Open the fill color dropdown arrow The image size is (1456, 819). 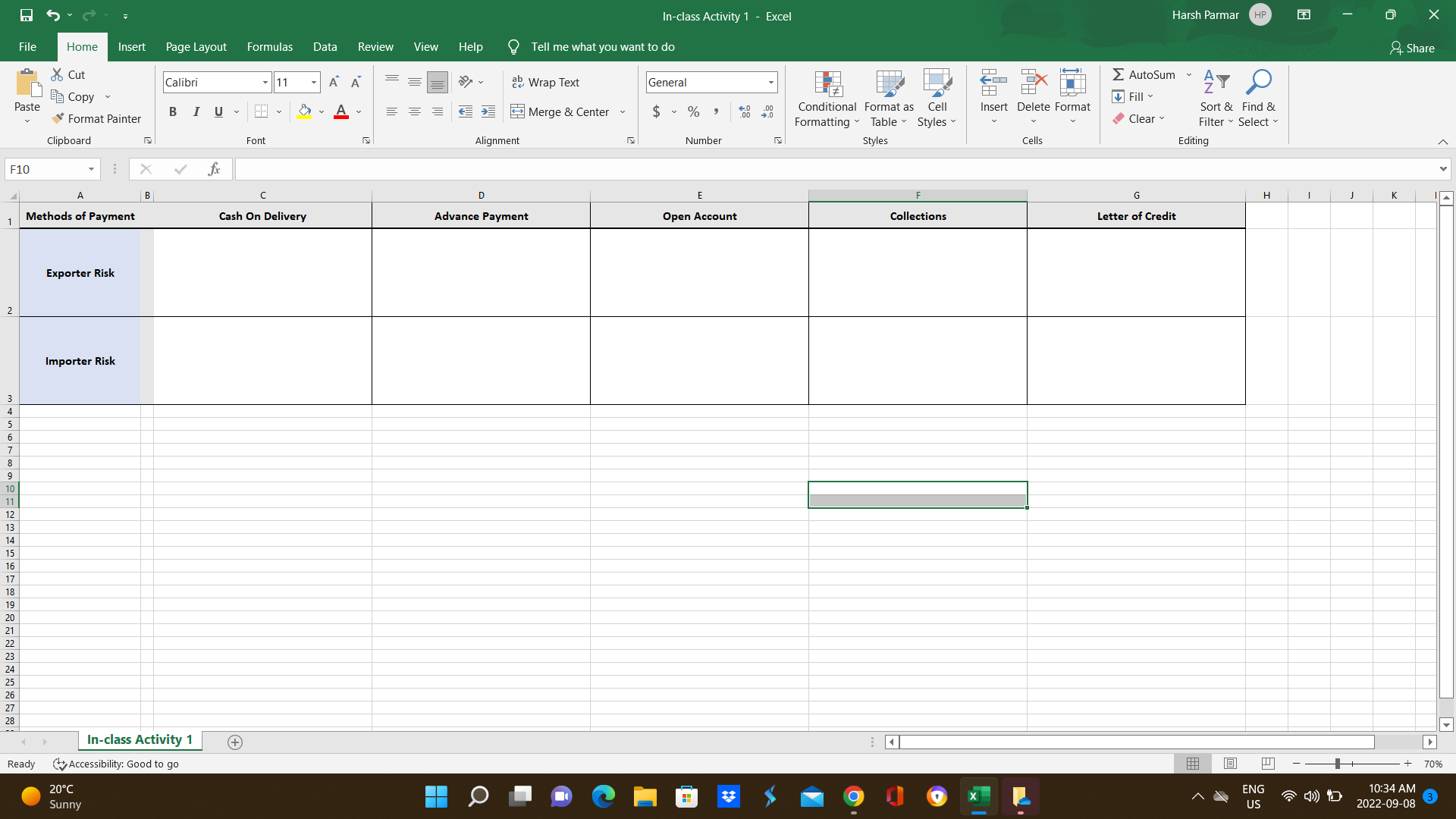321,111
